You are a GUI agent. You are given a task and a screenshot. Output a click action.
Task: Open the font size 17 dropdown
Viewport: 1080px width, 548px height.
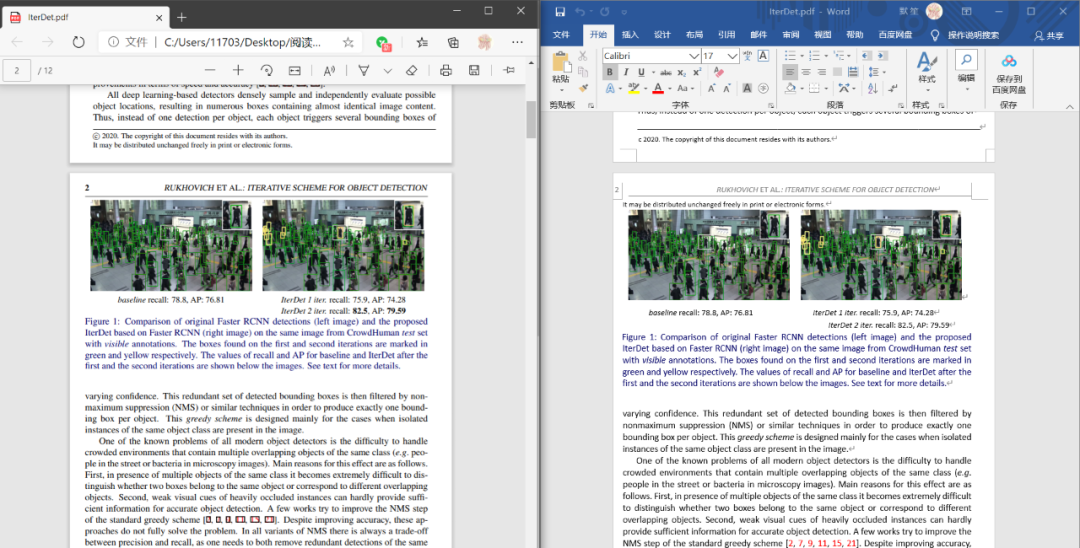tap(732, 56)
